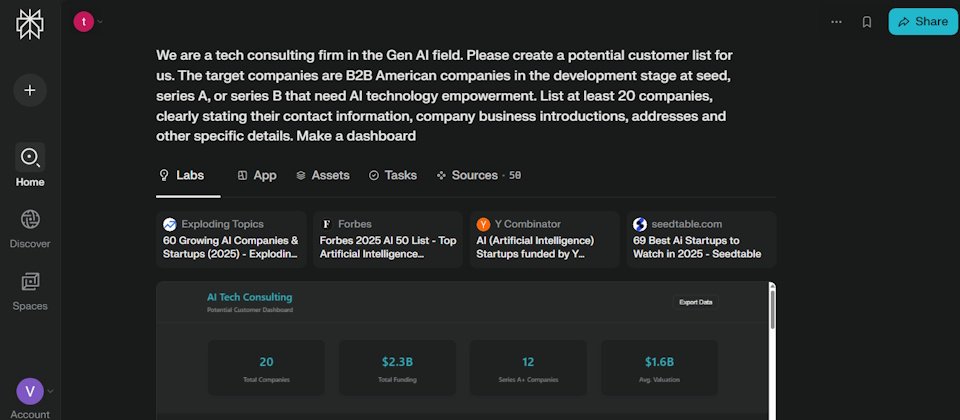The height and width of the screenshot is (420, 960).
Task: Start a new thread with plus icon
Action: [30, 90]
